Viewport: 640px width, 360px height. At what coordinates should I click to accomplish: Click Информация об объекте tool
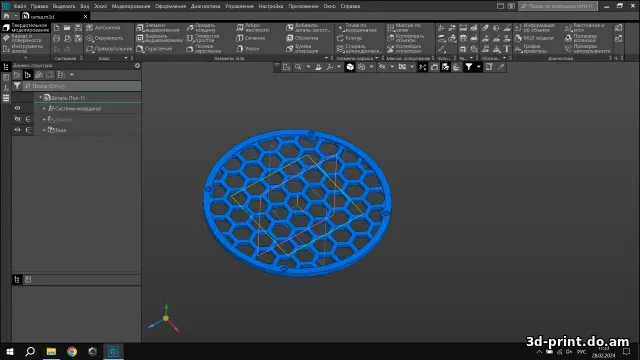pos(535,28)
